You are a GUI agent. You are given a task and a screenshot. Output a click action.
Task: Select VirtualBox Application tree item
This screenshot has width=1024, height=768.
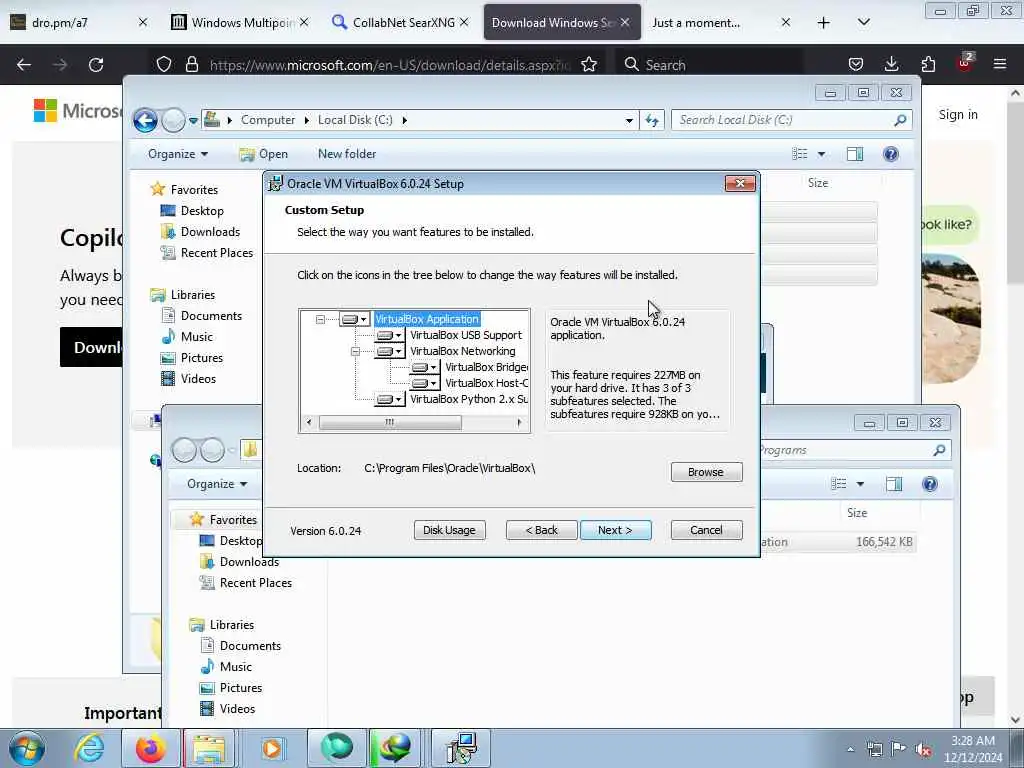427,319
